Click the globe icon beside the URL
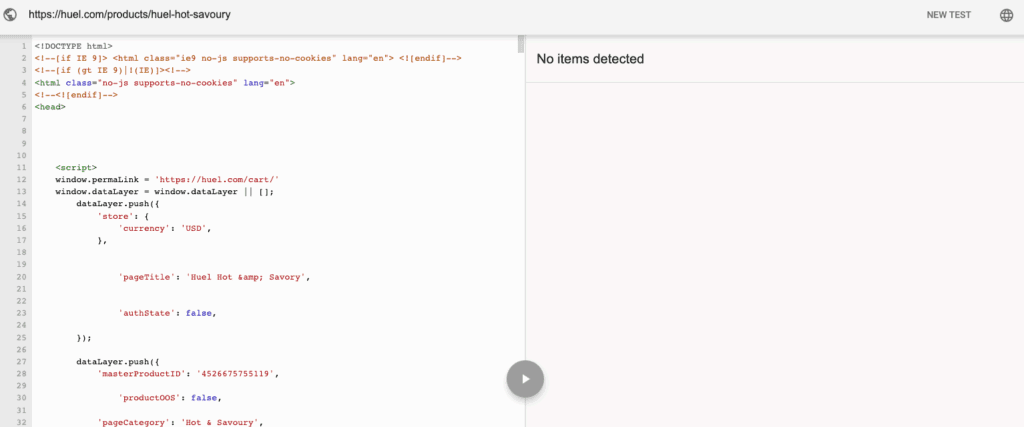This screenshot has width=1024, height=427. click(10, 14)
